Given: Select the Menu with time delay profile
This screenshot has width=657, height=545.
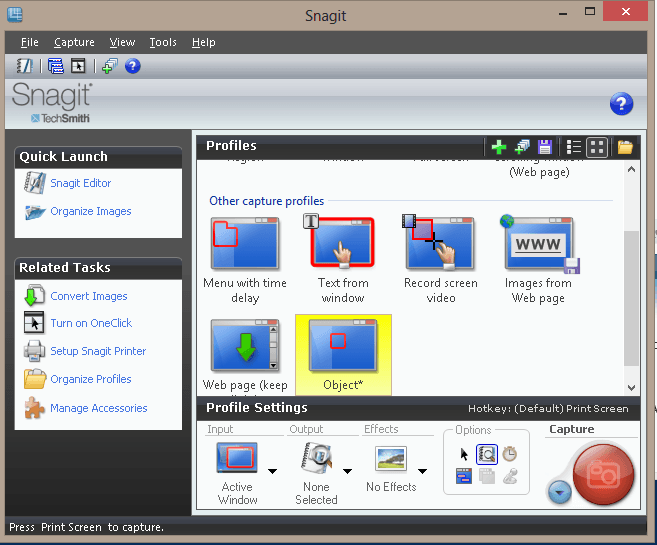Looking at the screenshot, I should (x=245, y=260).
